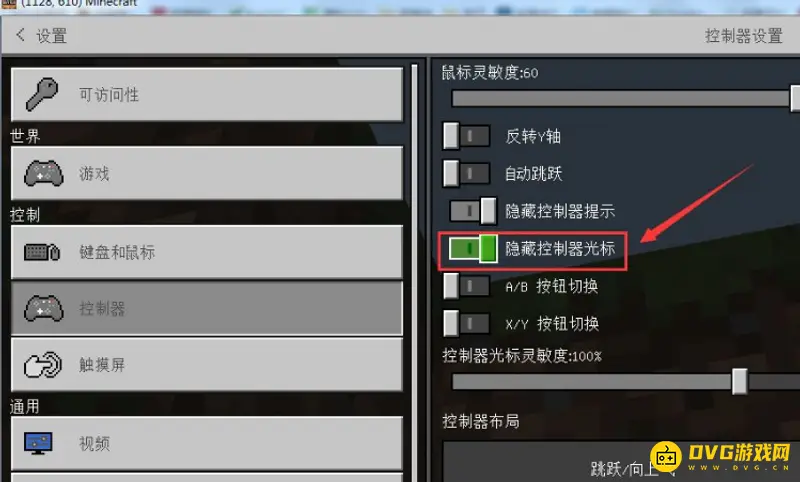Click the 跳跃/向上 layout binding button

[x=621, y=462]
